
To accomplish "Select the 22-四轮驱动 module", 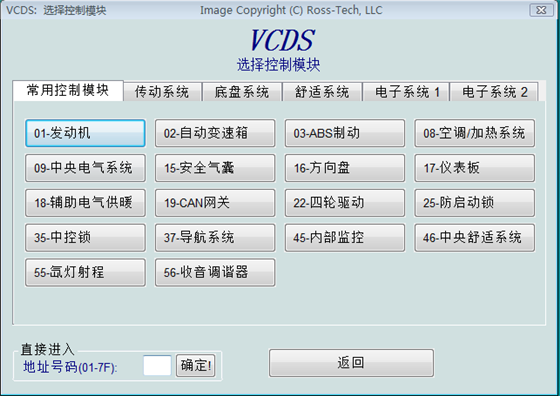I will point(345,203).
